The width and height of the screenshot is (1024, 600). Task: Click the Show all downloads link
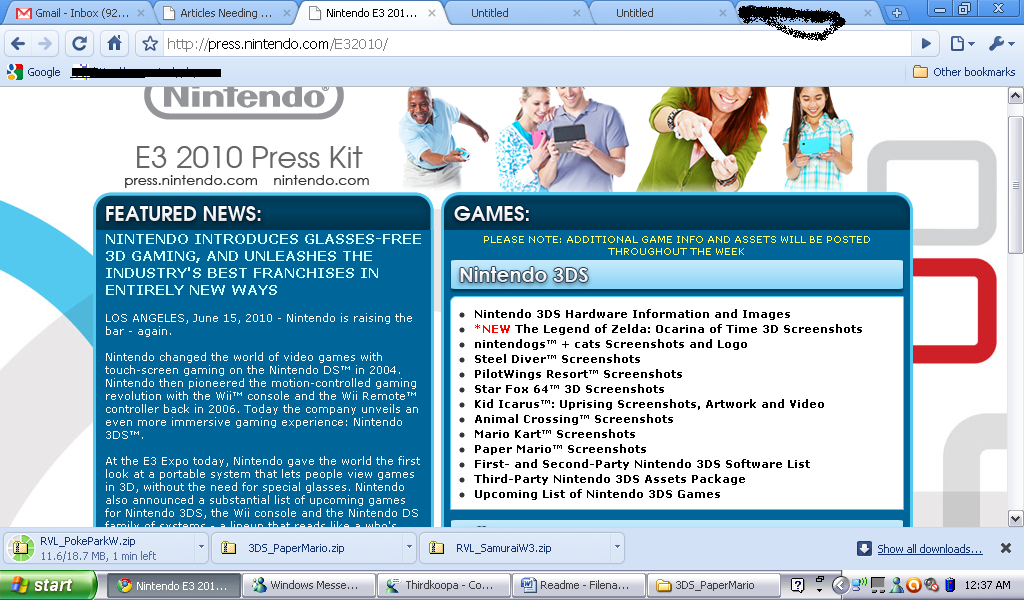click(929, 549)
